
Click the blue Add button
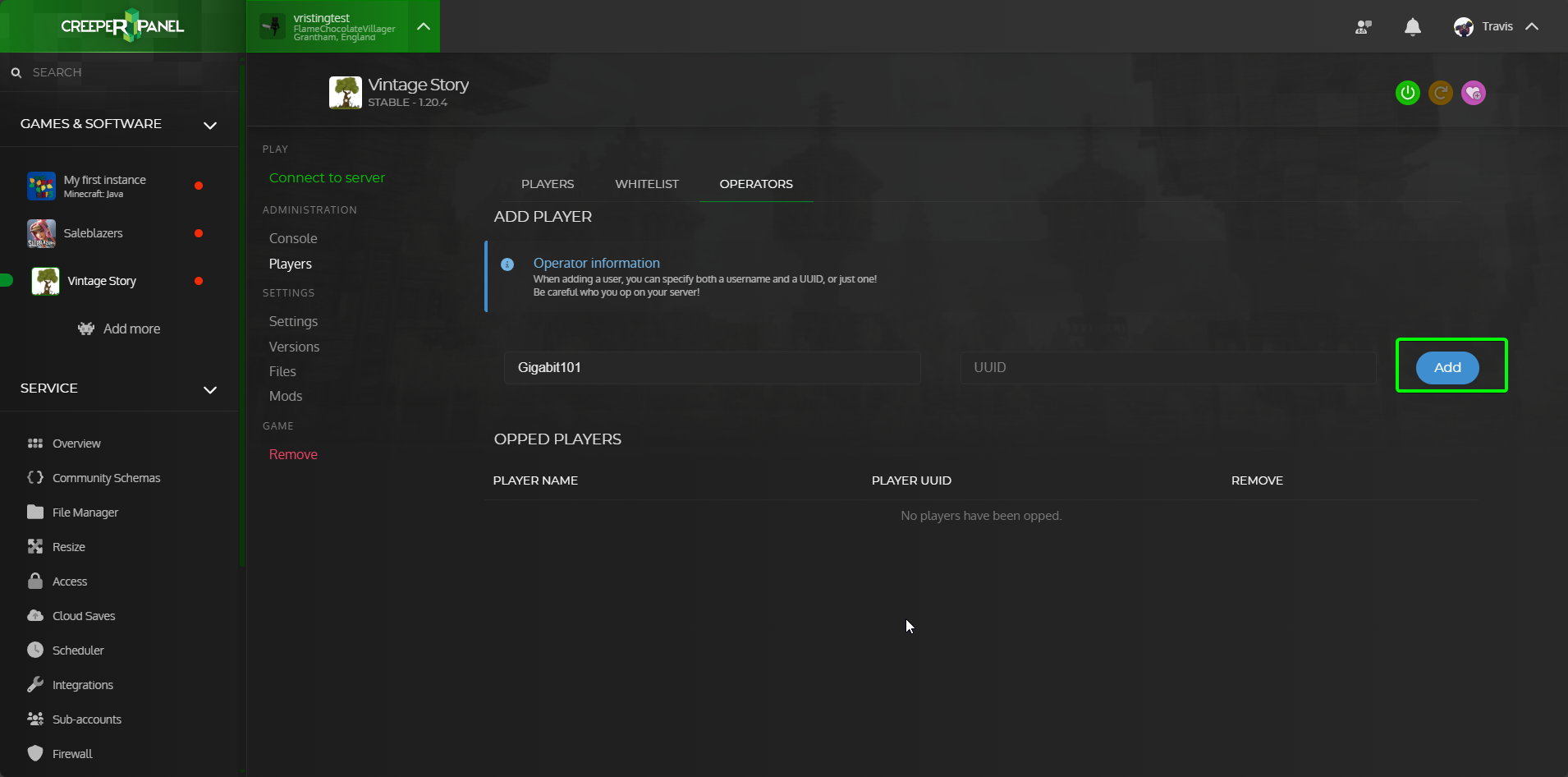1447,367
